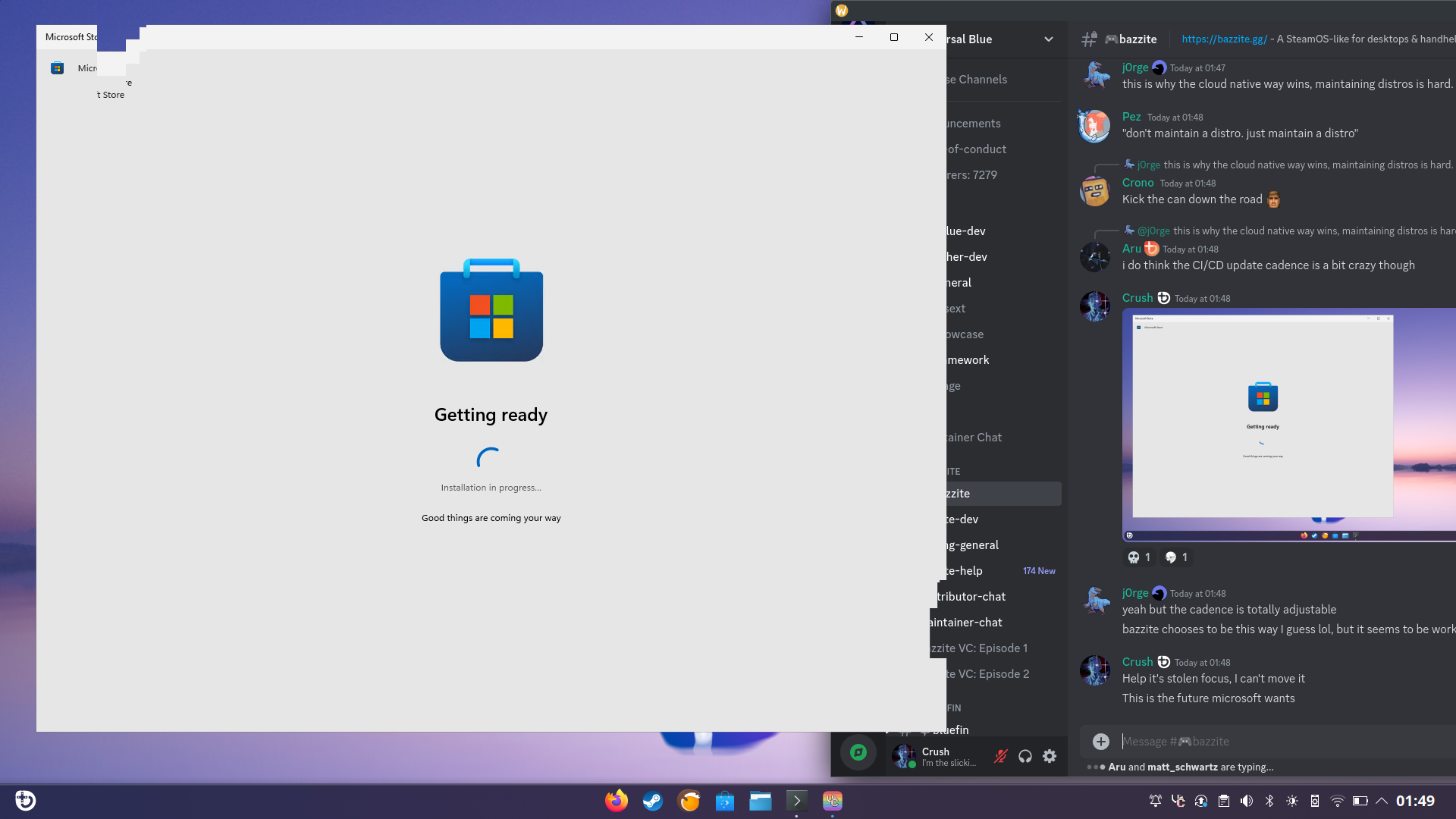
Task: Expand the Universal Blue server dropdown
Action: (1048, 39)
